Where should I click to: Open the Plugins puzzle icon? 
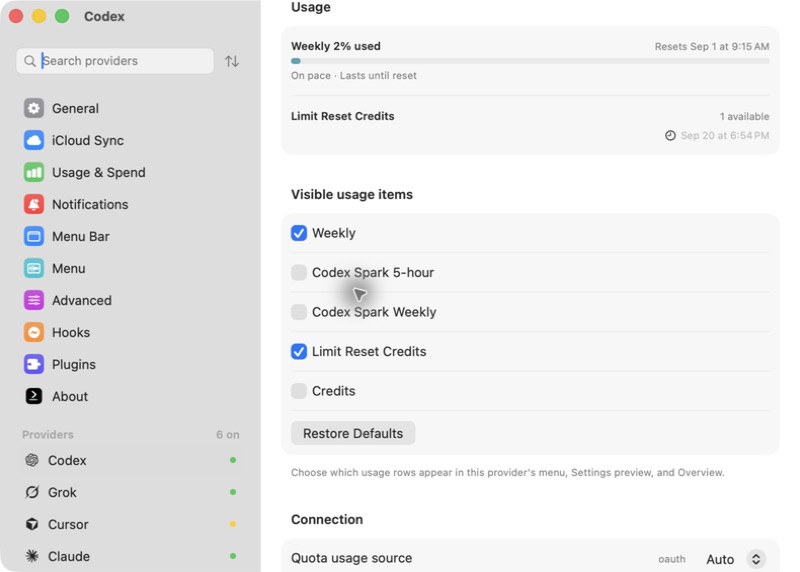coord(34,364)
